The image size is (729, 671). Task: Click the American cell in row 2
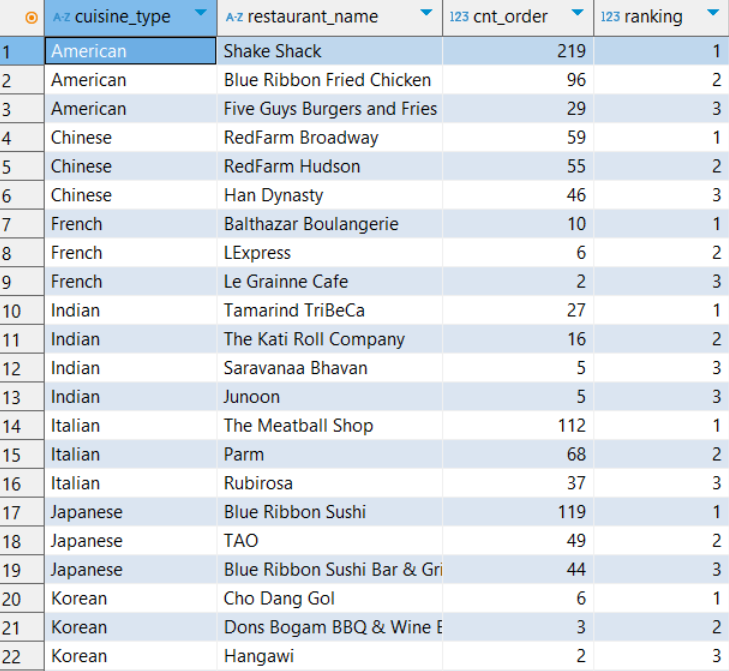tap(131, 80)
